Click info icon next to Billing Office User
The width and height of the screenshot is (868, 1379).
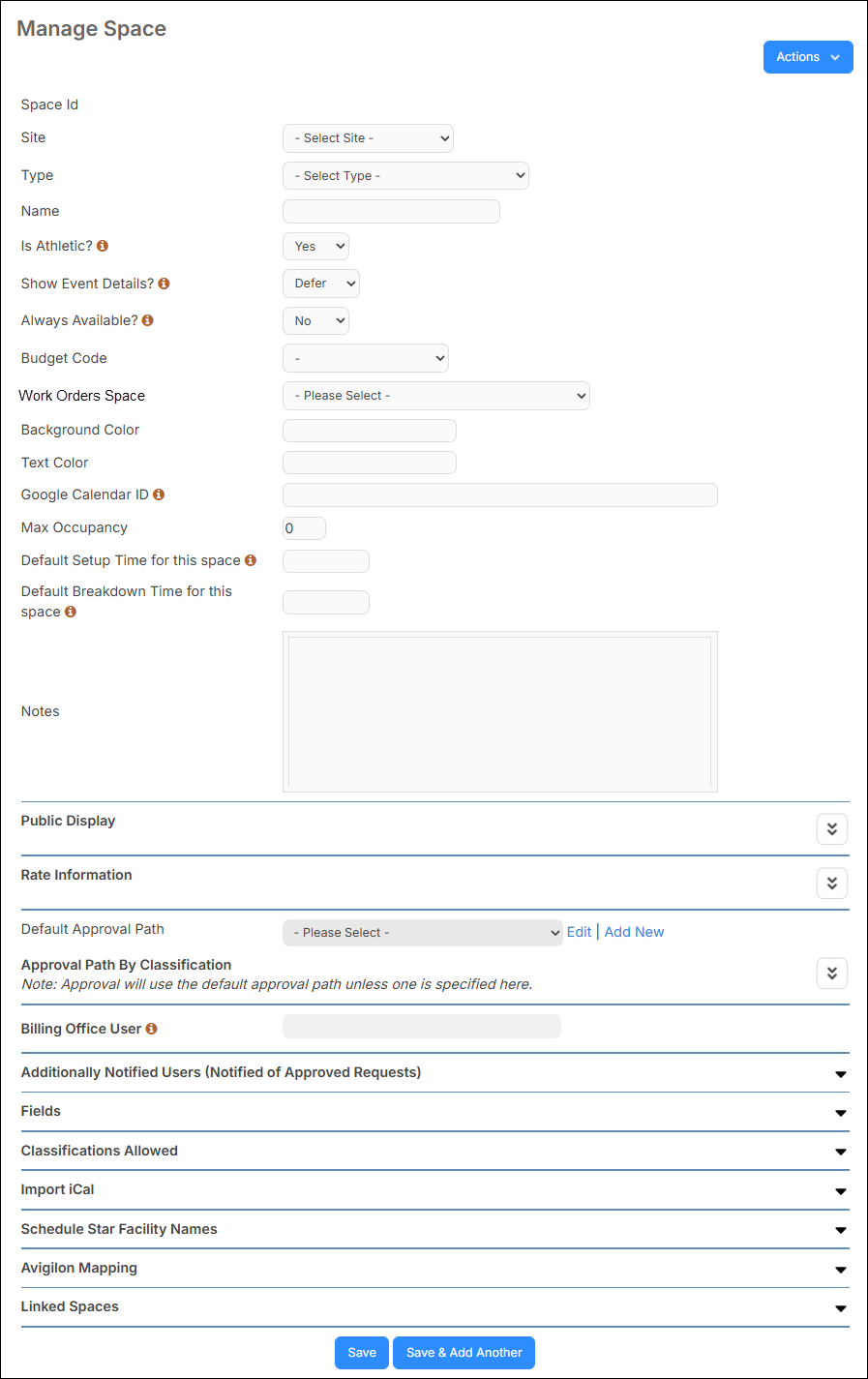pyautogui.click(x=151, y=1029)
